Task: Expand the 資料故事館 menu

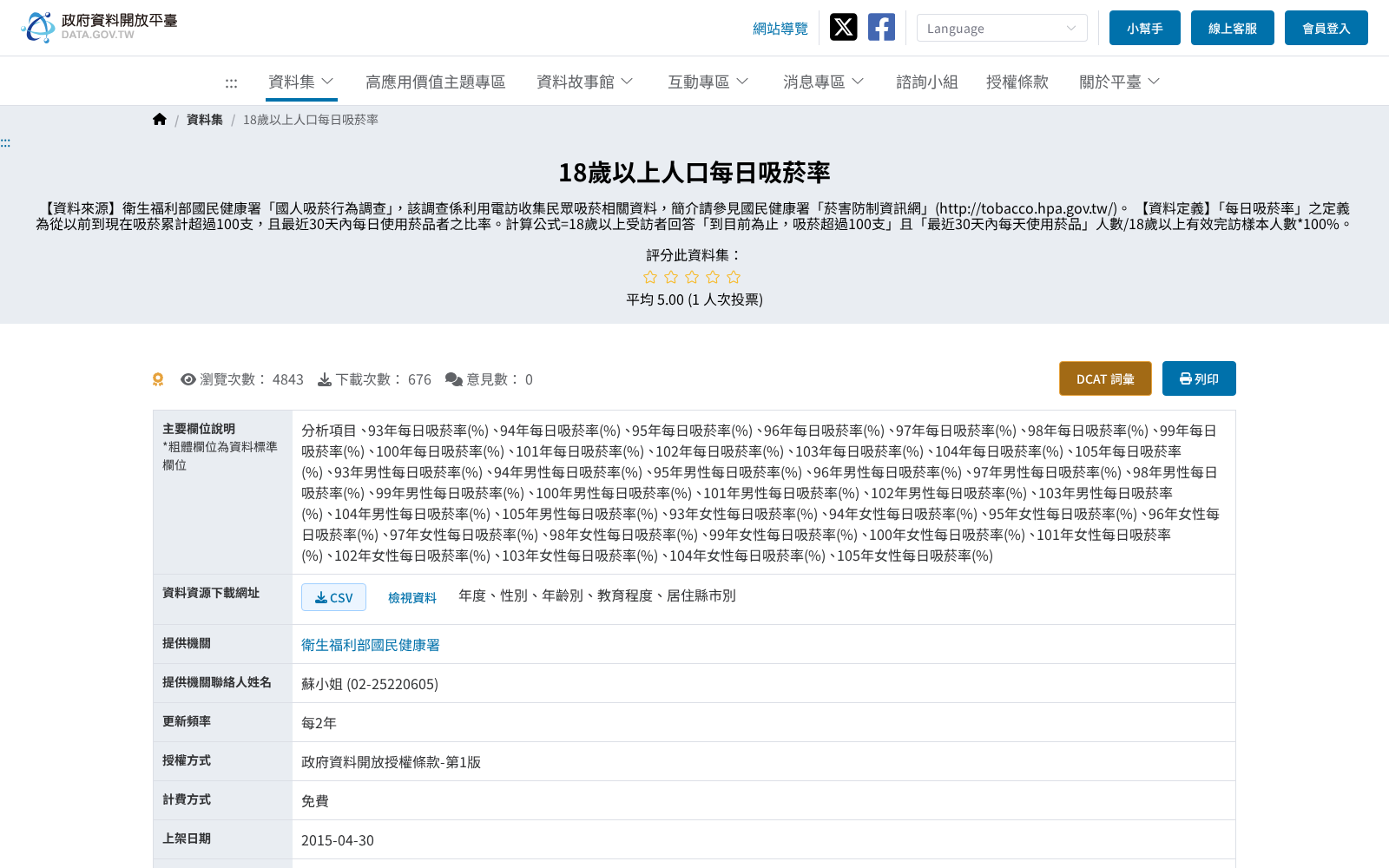Action: tap(585, 82)
